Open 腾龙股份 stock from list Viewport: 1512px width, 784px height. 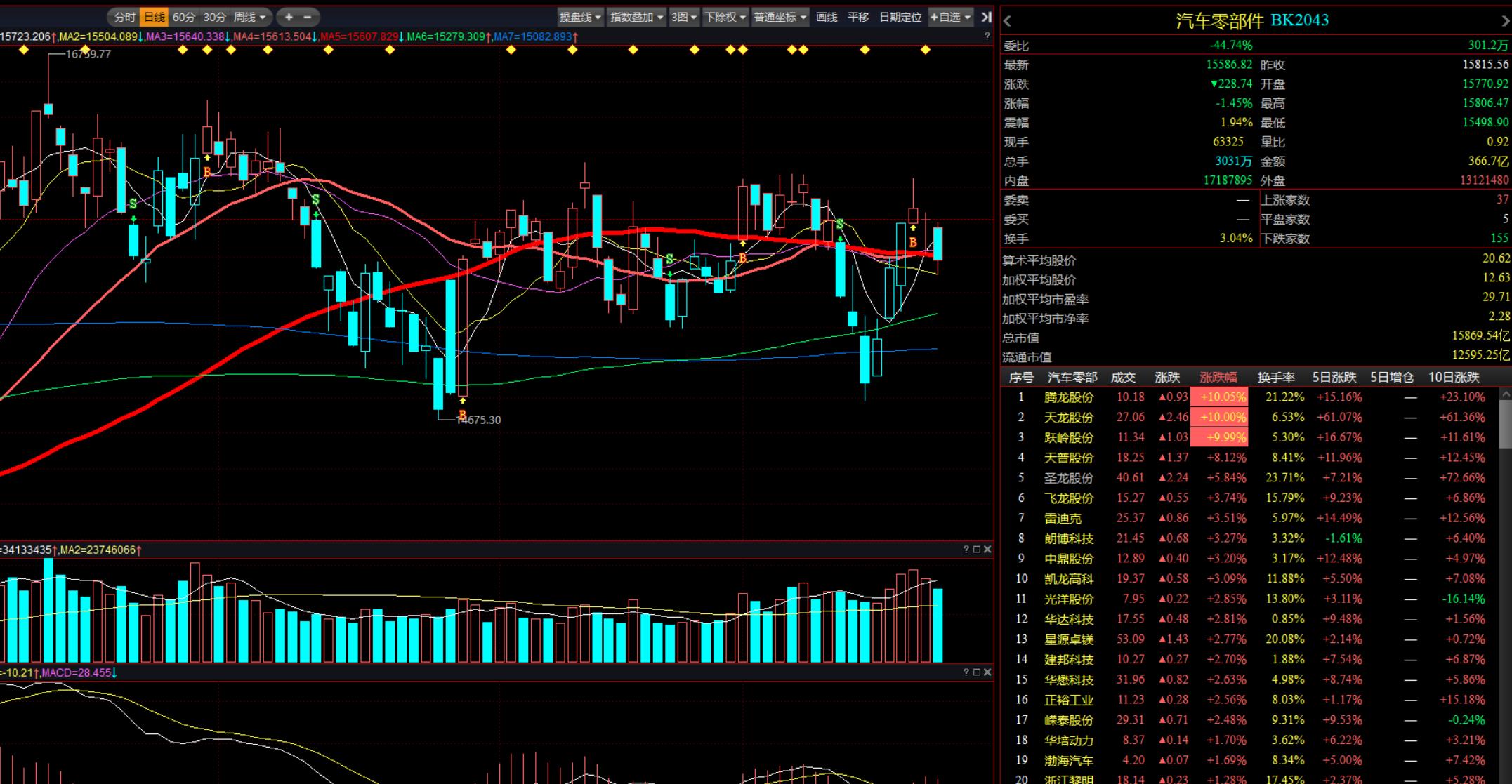click(1068, 397)
